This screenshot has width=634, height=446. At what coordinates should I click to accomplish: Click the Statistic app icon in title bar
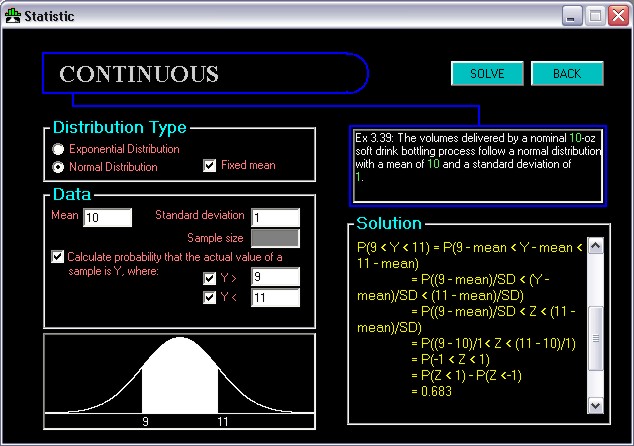pyautogui.click(x=13, y=16)
